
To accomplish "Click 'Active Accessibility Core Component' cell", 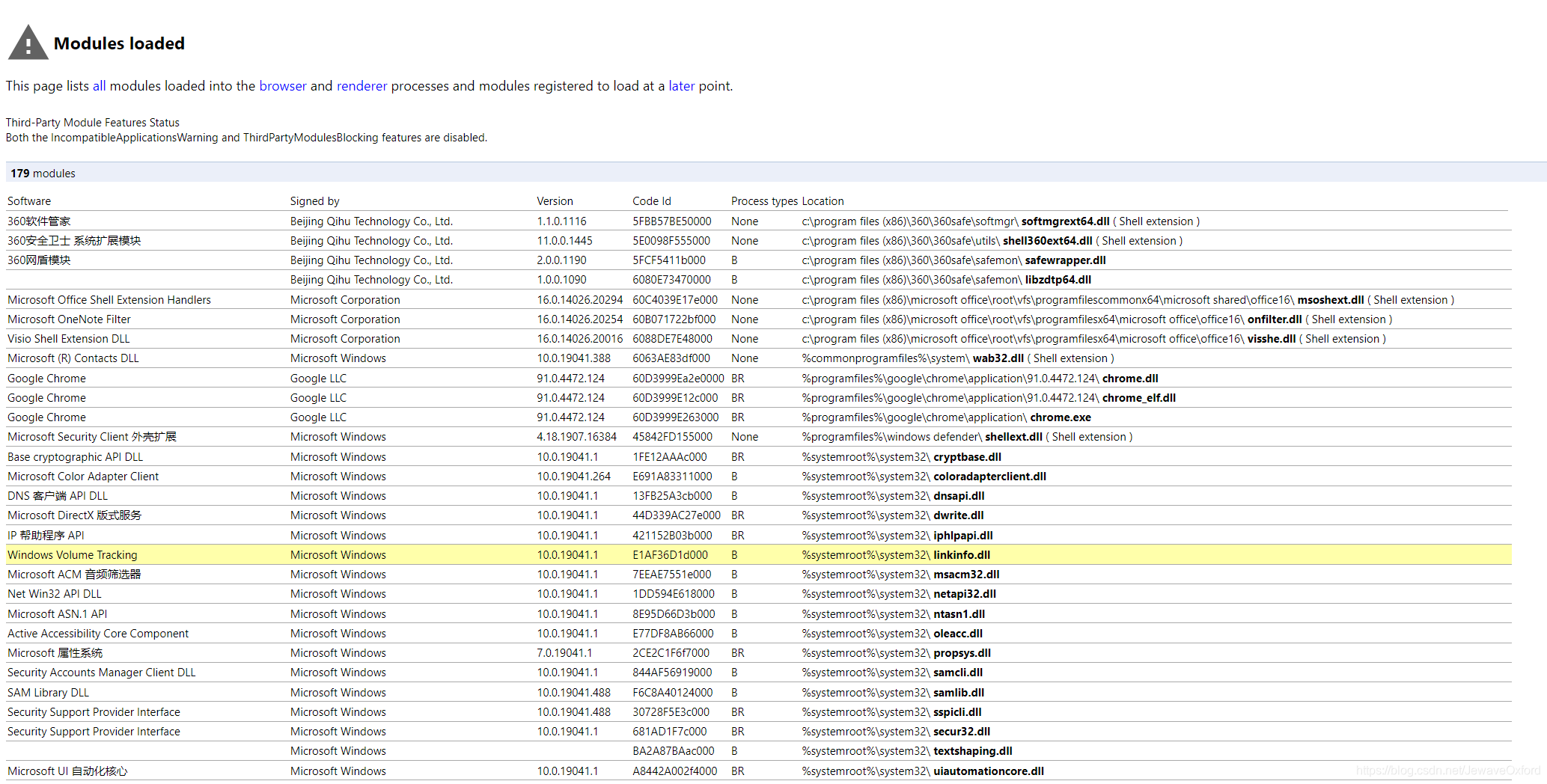I will (98, 634).
